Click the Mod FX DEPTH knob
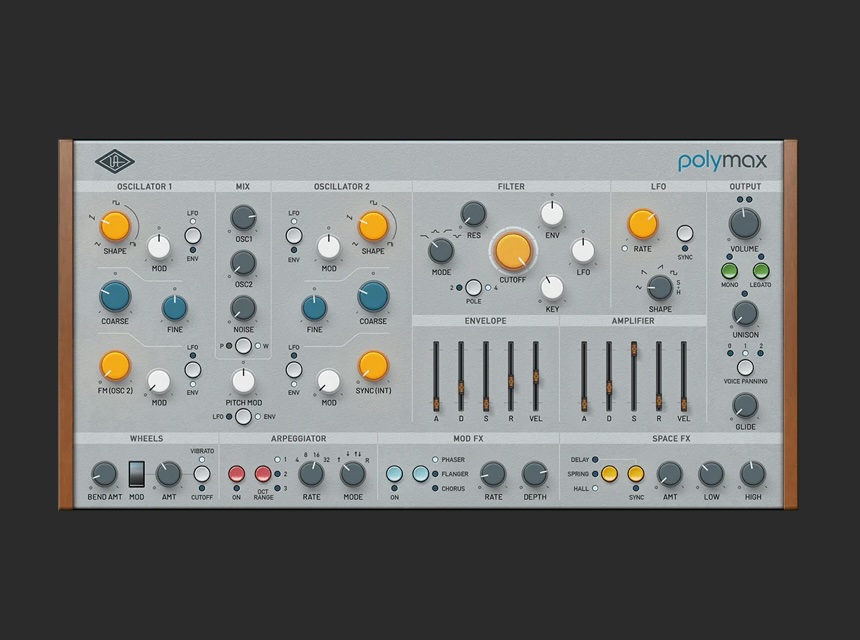The height and width of the screenshot is (640, 860). pyautogui.click(x=534, y=474)
